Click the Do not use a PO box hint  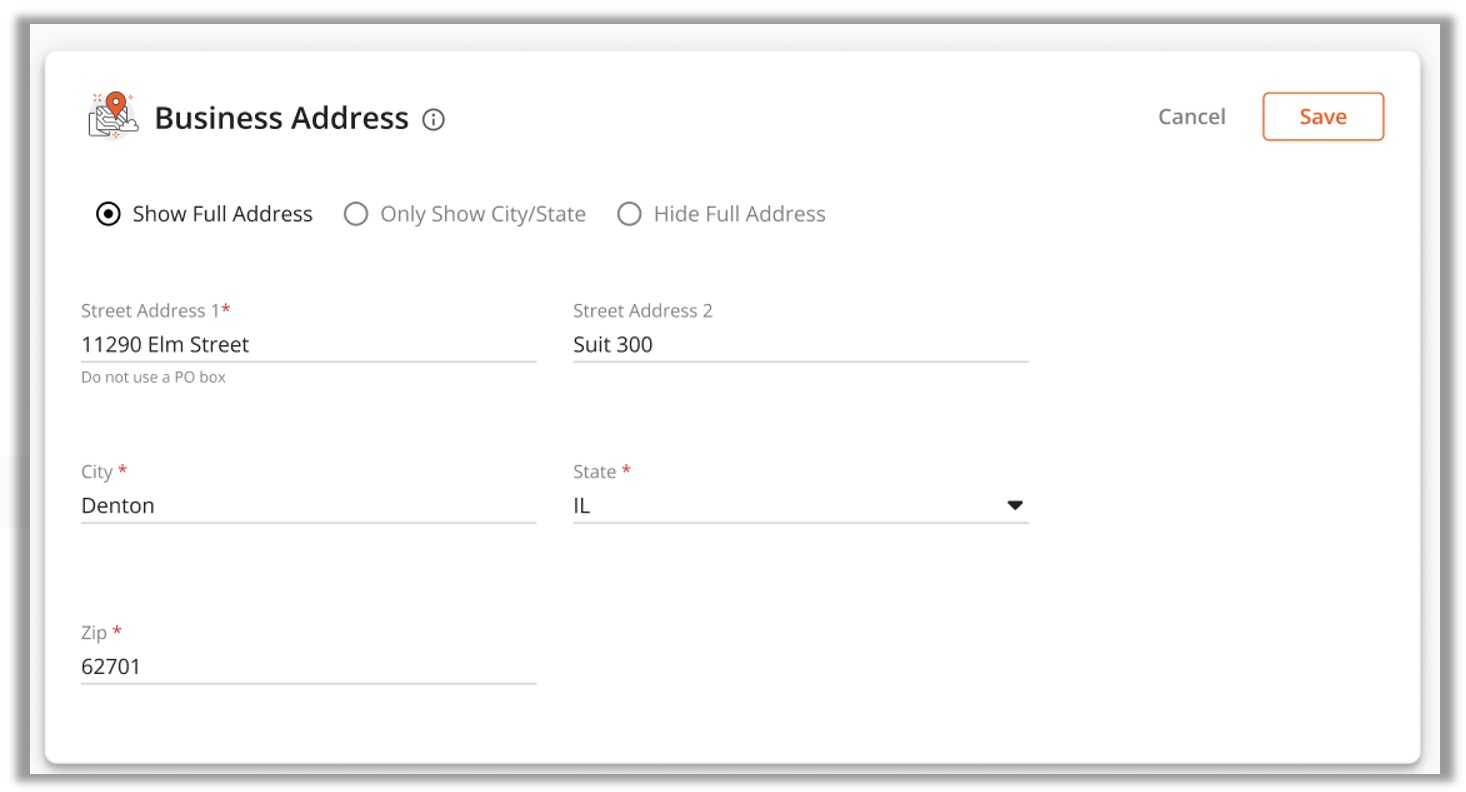(x=153, y=377)
